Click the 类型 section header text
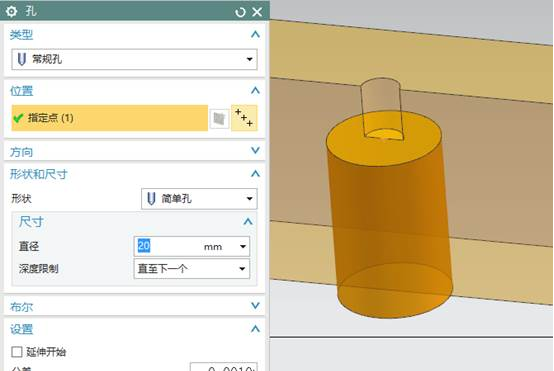Viewport: 554px width, 371px height. click(21, 35)
